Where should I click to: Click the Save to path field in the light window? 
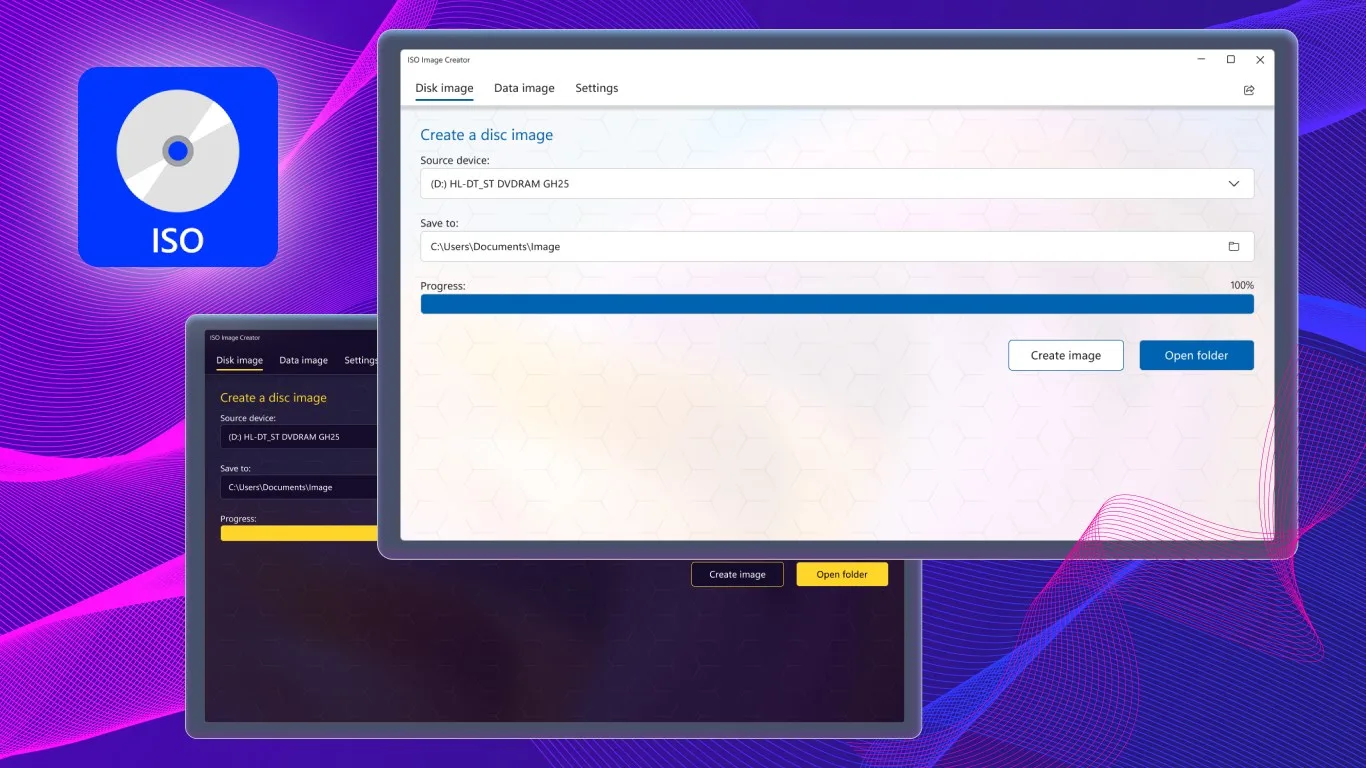click(837, 247)
